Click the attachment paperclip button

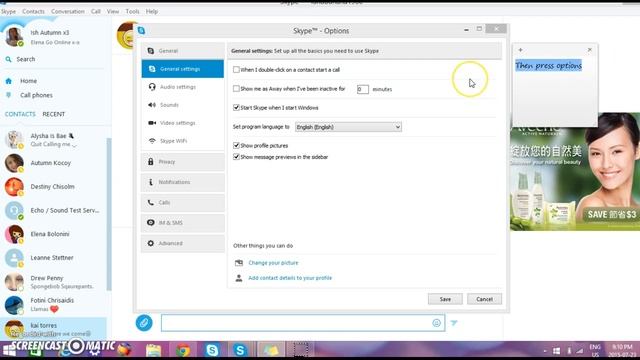coord(144,323)
